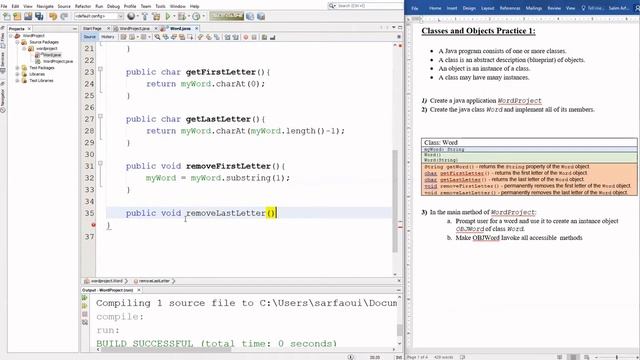This screenshot has width=640, height=360.
Task: Collapse the removeFirstLetter method code fold
Action: [x=100, y=163]
